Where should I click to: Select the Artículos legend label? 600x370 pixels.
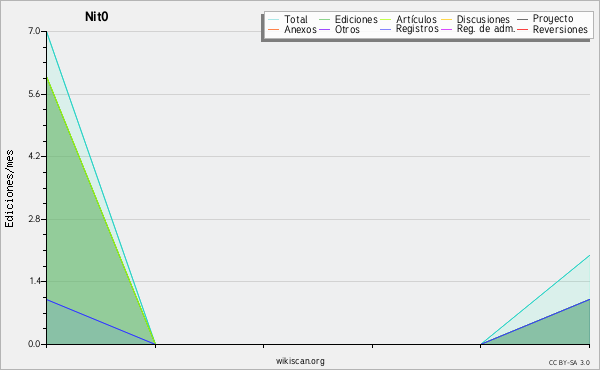point(416,19)
